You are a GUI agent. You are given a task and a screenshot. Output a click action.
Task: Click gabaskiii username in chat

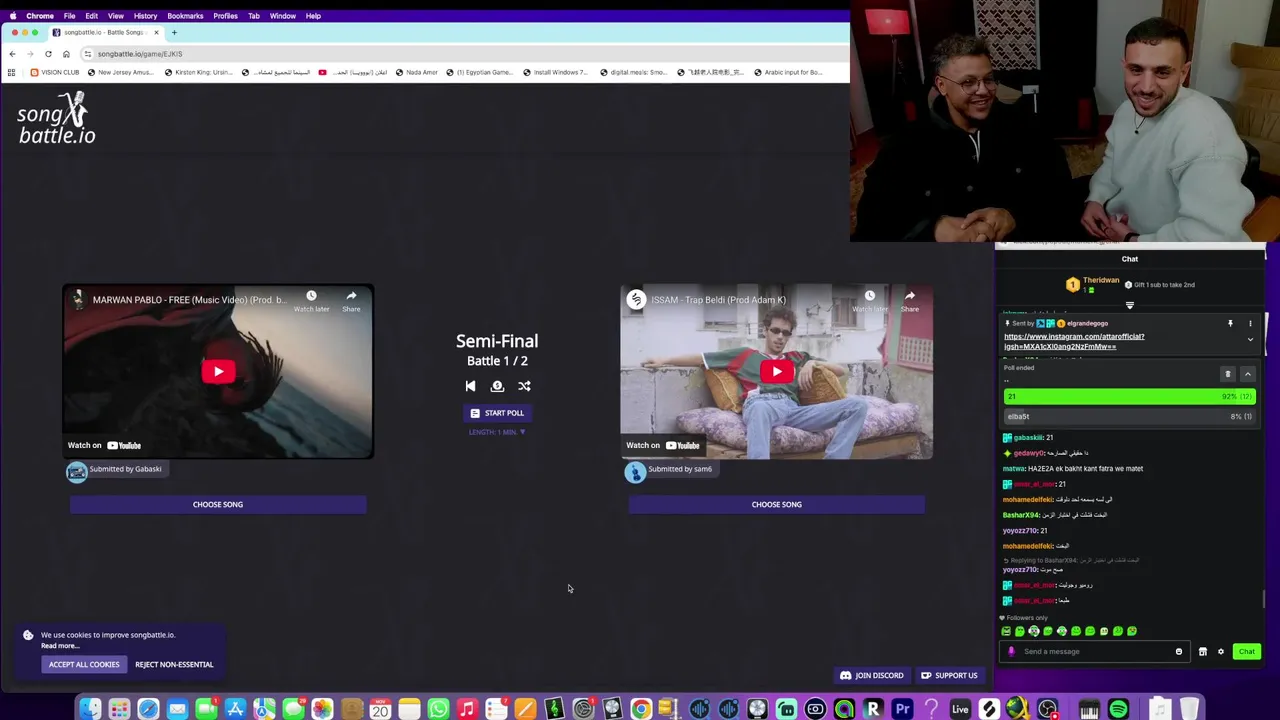coord(1028,437)
